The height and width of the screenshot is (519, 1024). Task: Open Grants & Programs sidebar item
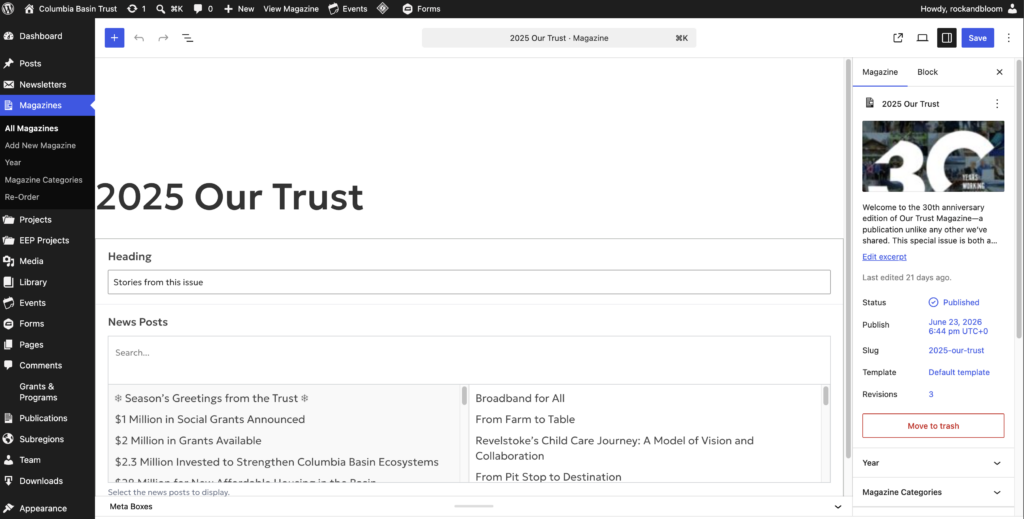click(39, 392)
